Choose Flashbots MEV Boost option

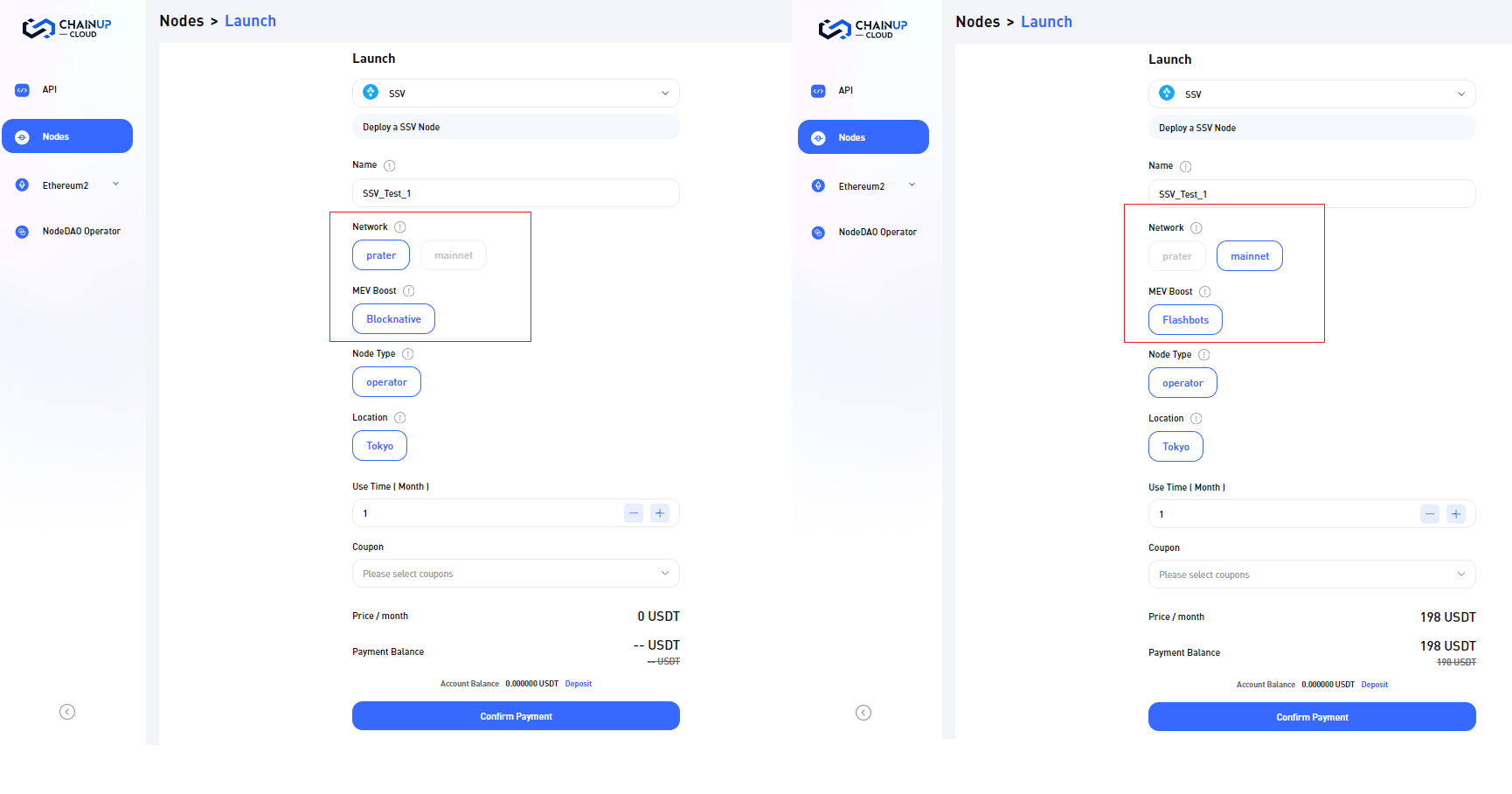[1185, 320]
